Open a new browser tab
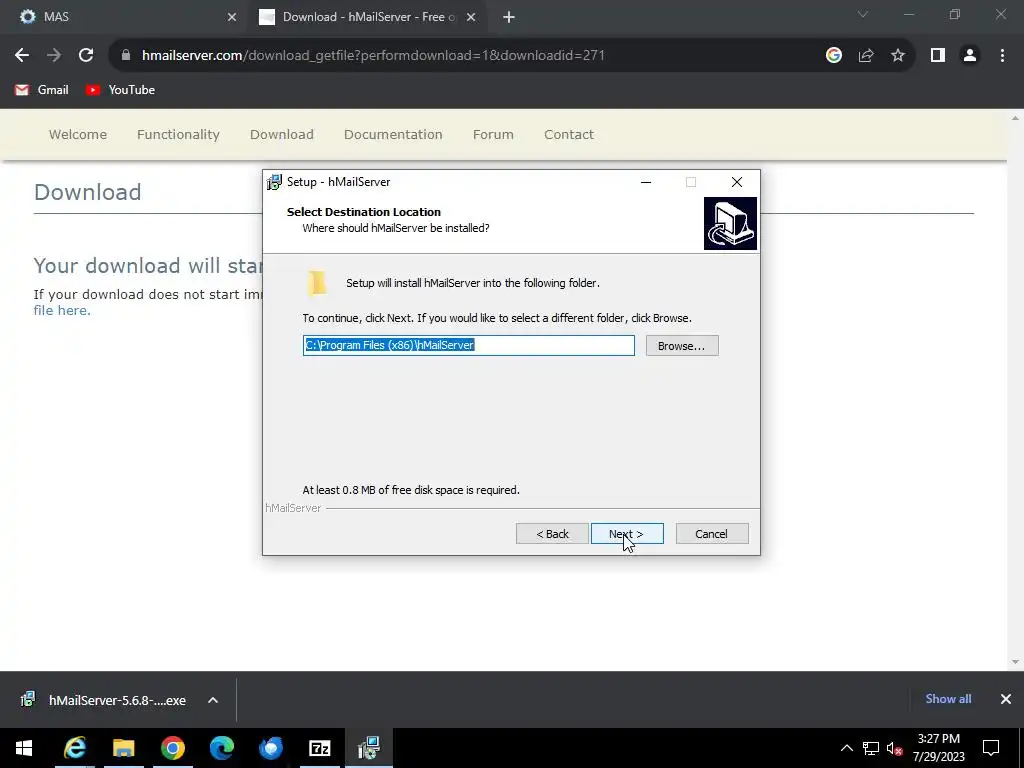The width and height of the screenshot is (1024, 768). tap(509, 17)
